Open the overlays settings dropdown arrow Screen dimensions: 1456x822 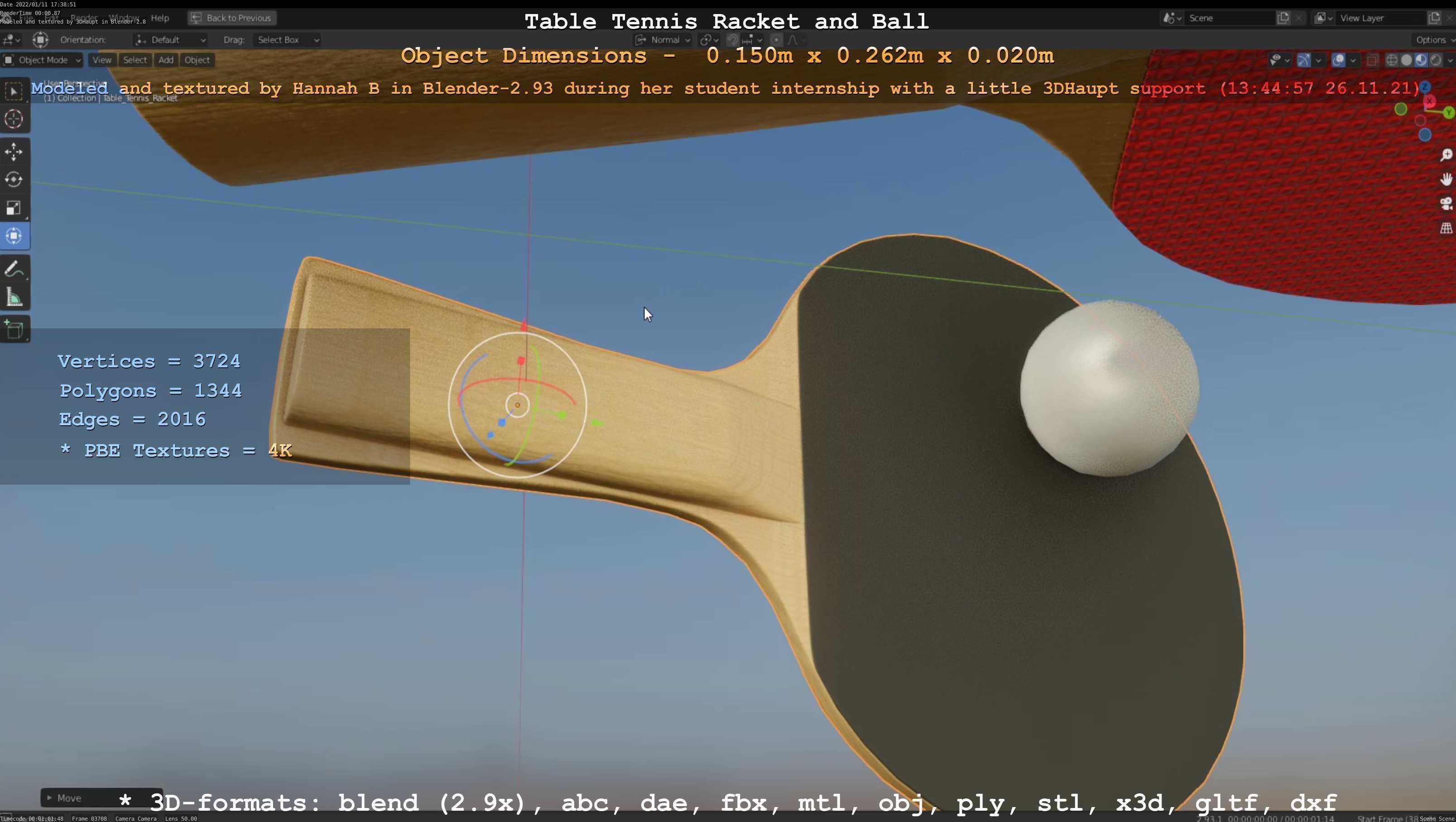(1353, 60)
